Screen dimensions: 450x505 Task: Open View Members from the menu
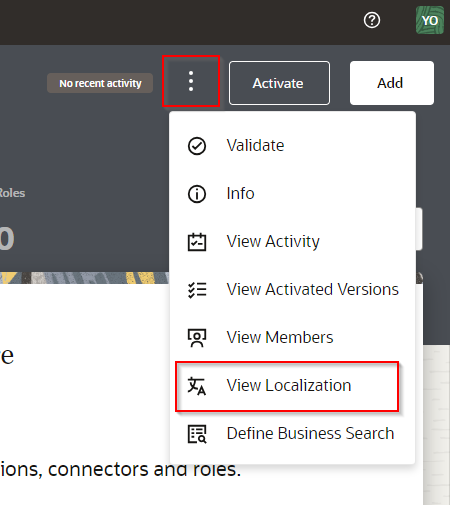292,337
